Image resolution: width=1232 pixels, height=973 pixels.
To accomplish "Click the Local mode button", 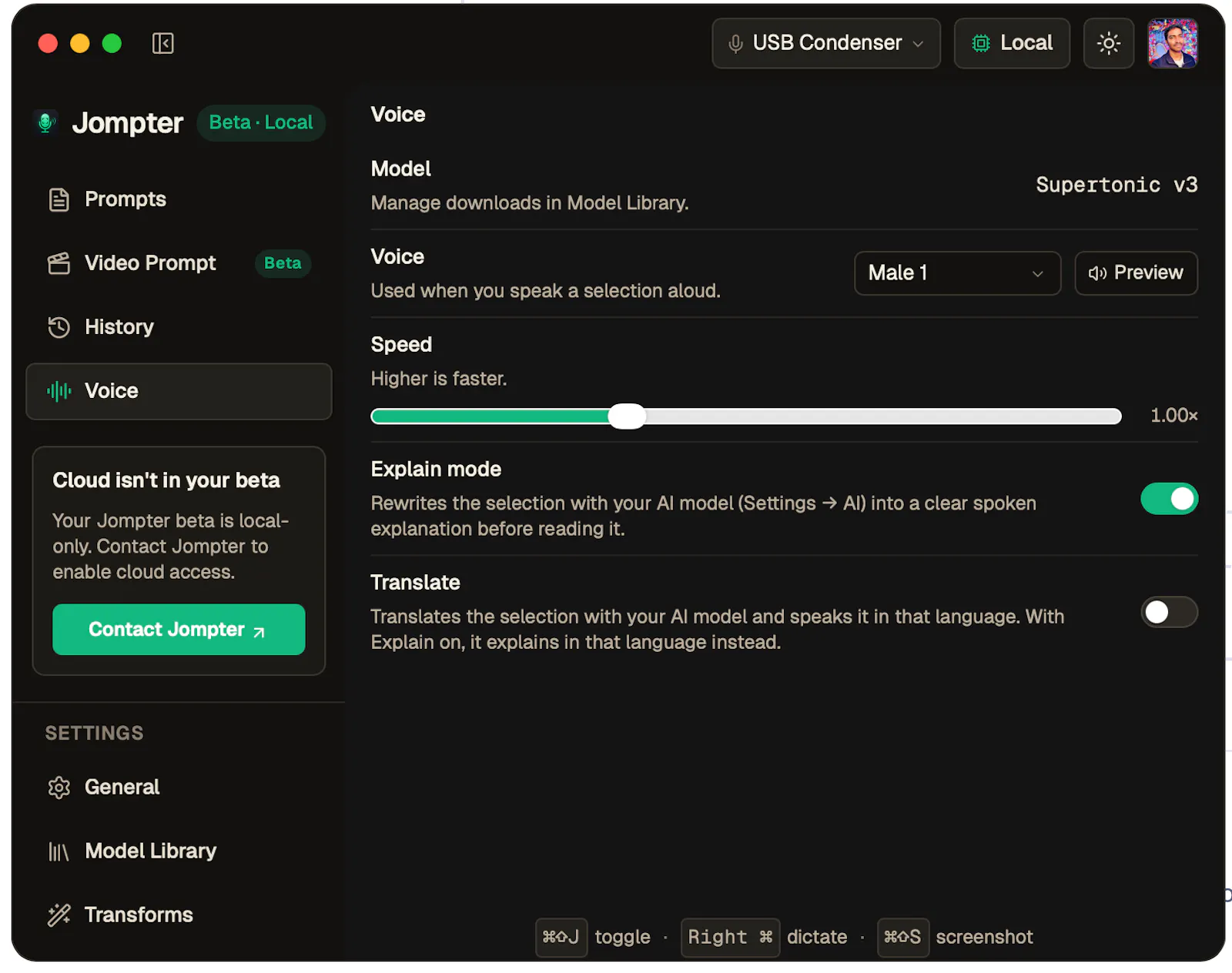I will click(1012, 43).
